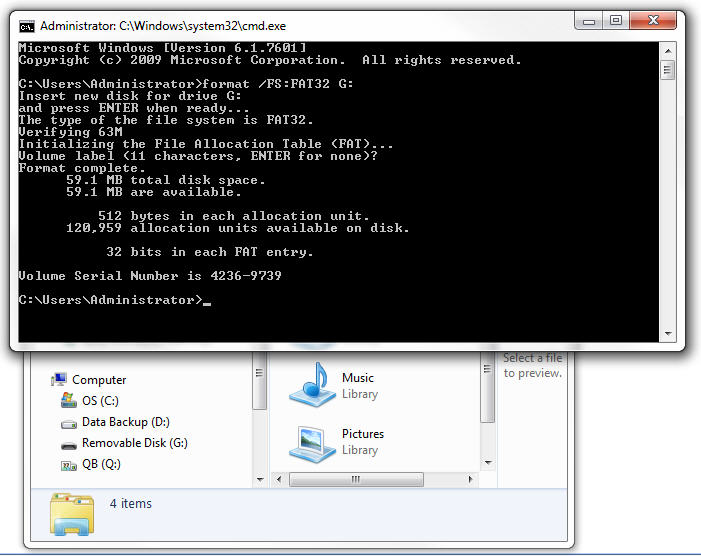Image resolution: width=701 pixels, height=556 pixels.
Task: Click the 'Format complete.' output line
Action: (82, 168)
